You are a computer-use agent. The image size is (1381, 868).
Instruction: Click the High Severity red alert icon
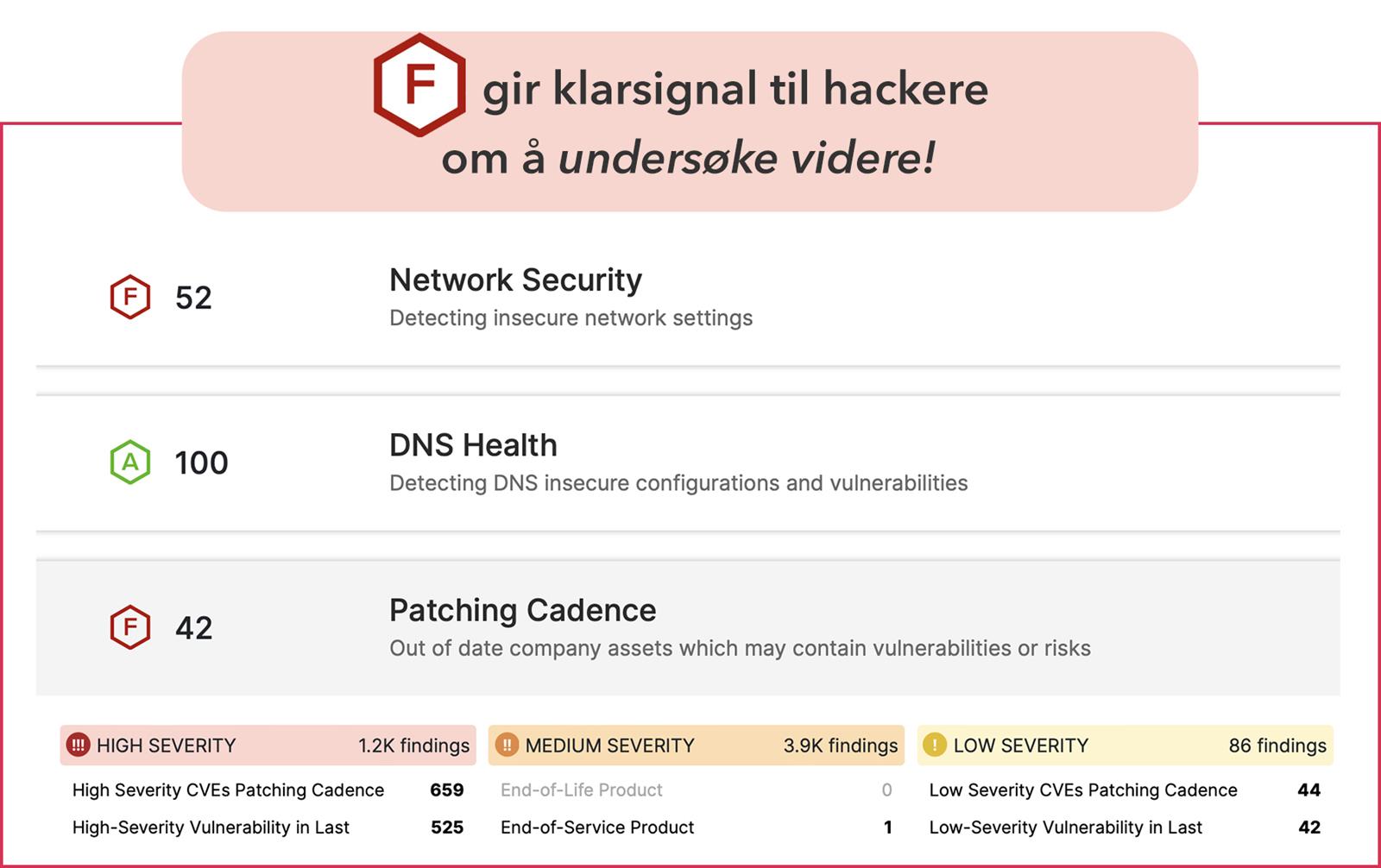pos(79,745)
